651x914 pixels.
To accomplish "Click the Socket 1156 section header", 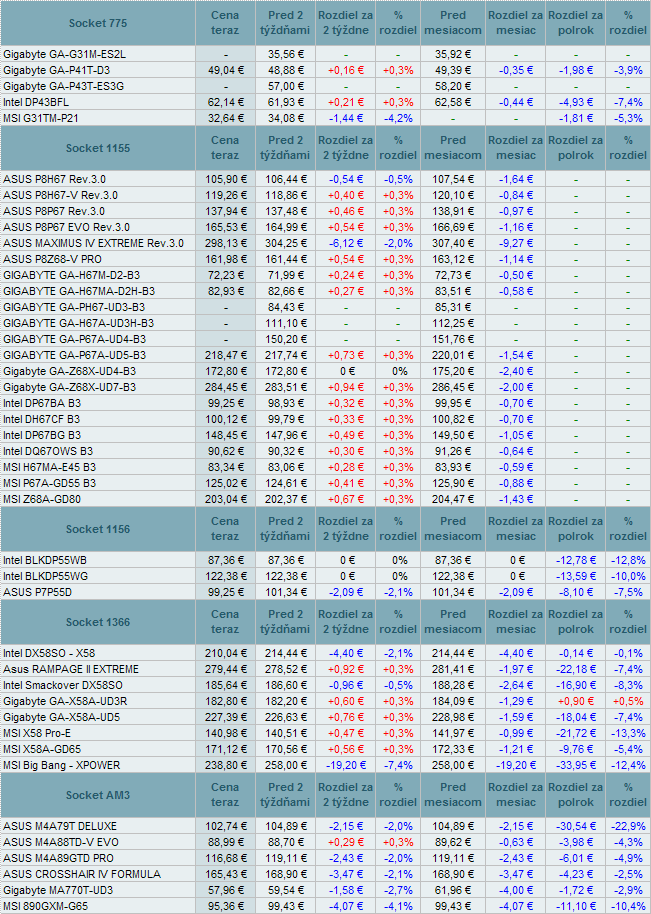I will click(x=98, y=529).
